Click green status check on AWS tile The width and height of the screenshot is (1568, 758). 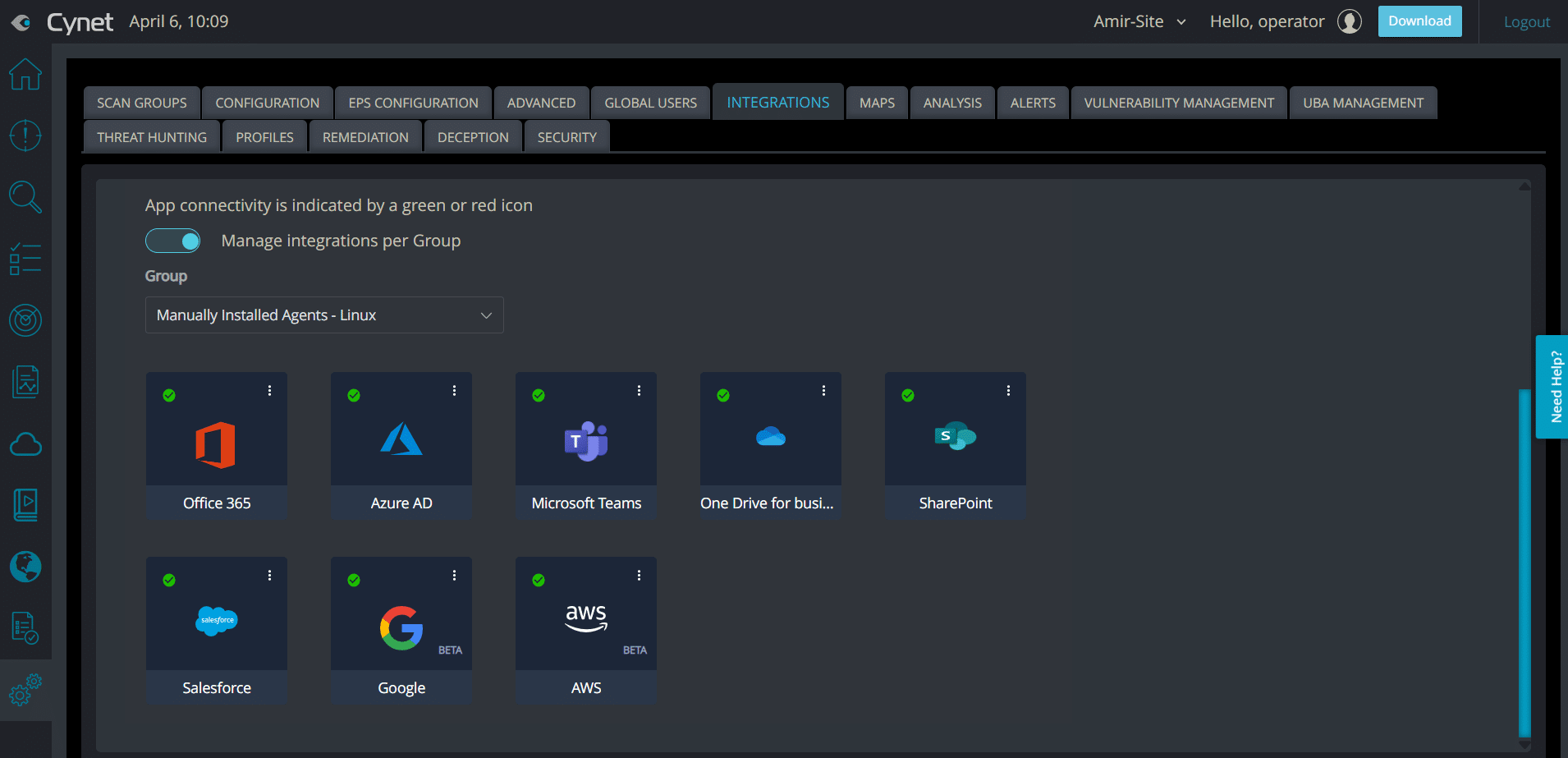coord(539,581)
